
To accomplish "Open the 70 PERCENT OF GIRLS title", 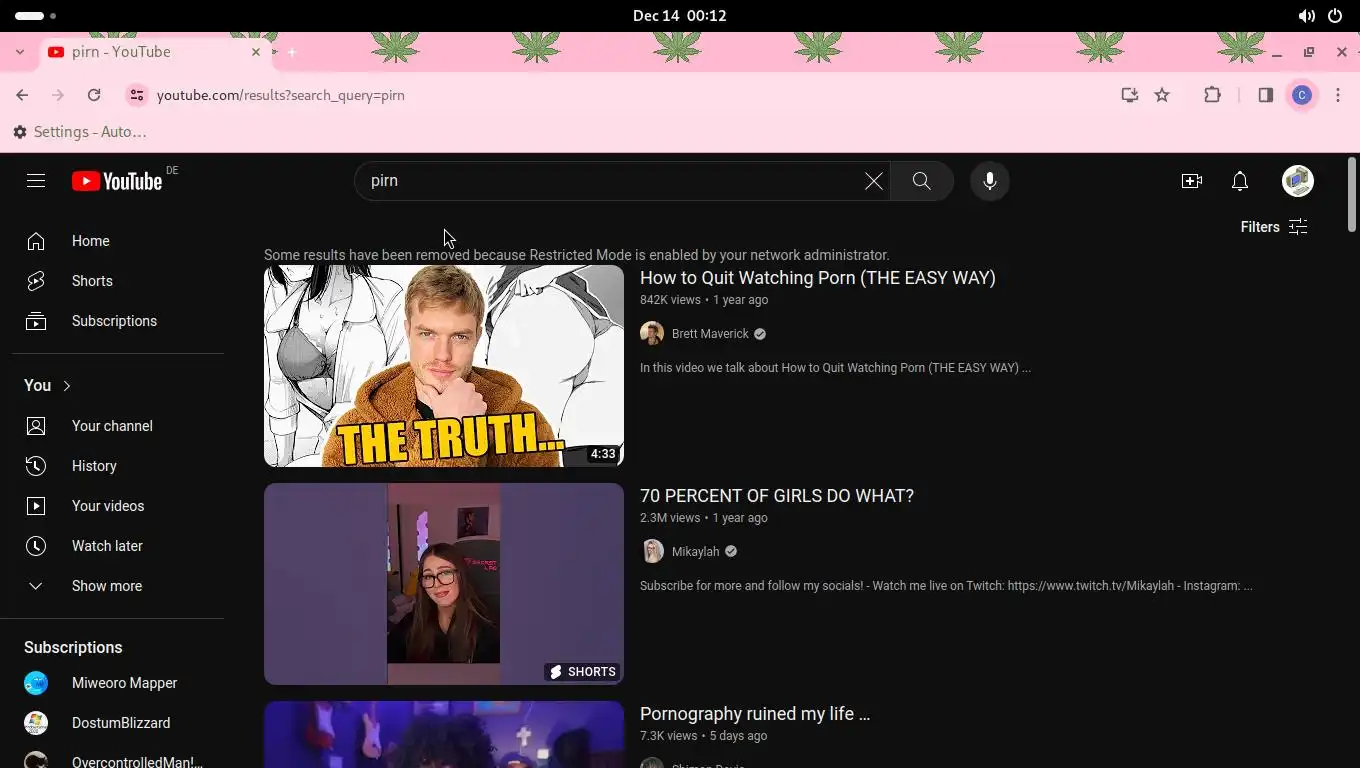I will 777,496.
